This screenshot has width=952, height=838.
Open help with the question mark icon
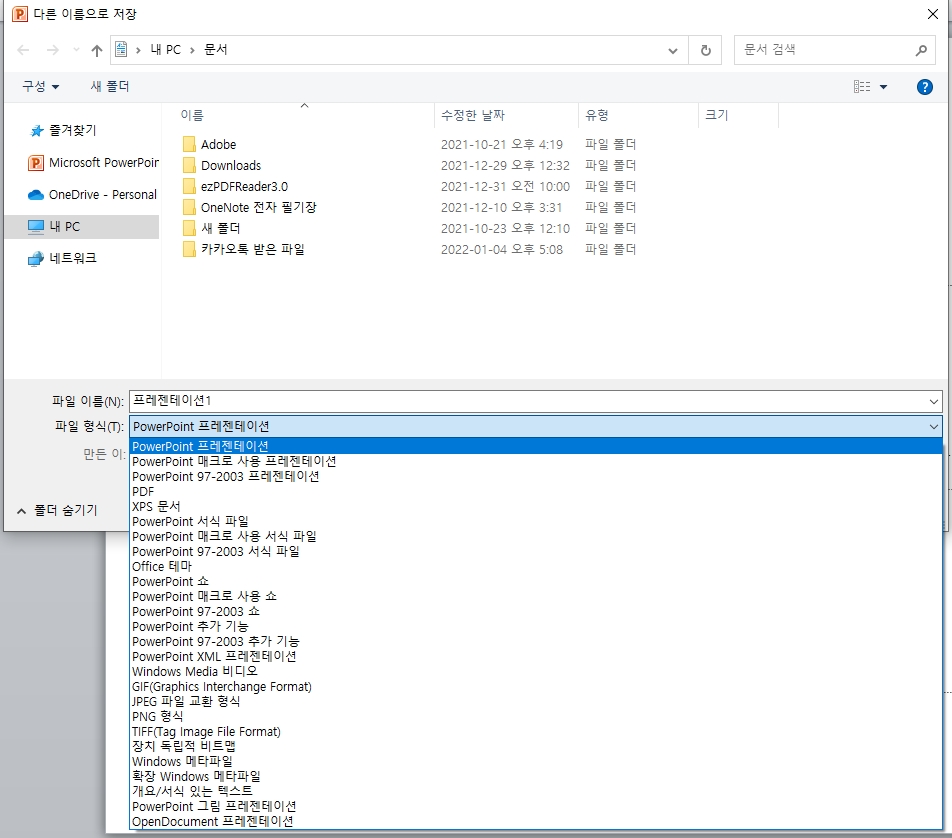click(924, 87)
